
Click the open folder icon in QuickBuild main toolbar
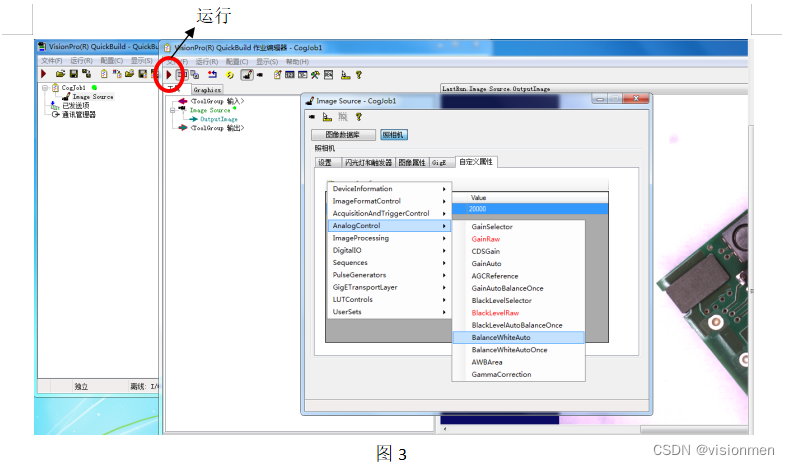60,74
